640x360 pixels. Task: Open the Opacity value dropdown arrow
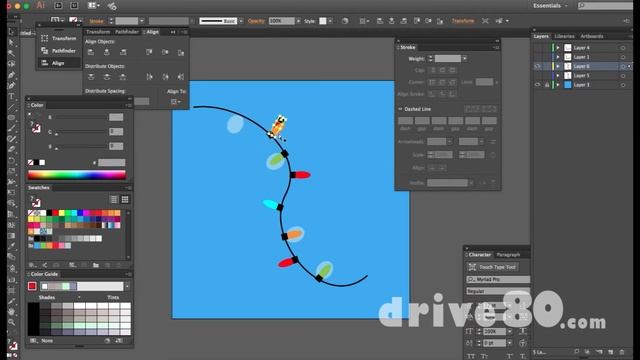click(298, 21)
